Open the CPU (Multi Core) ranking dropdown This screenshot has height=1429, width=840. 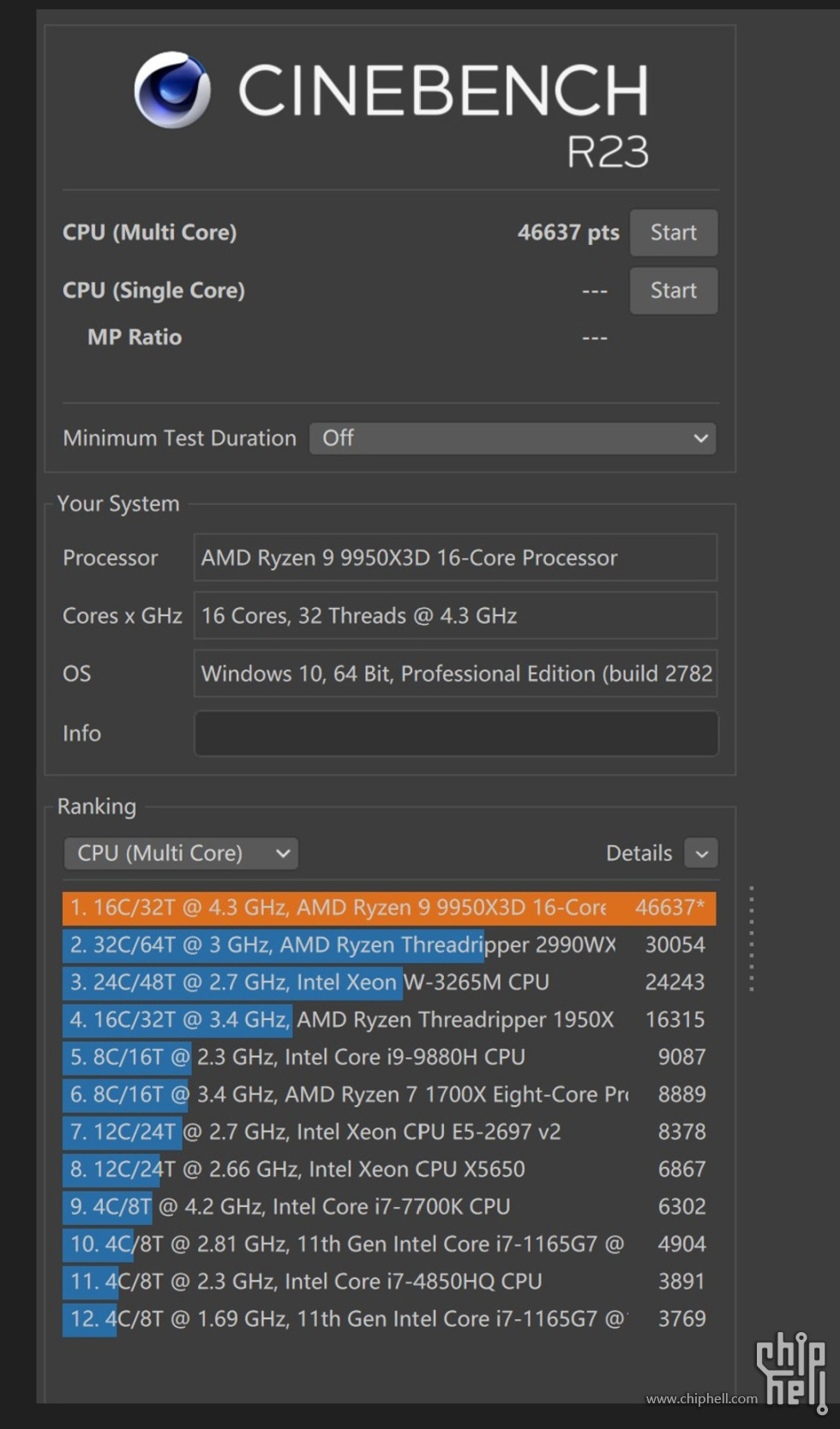point(181,853)
